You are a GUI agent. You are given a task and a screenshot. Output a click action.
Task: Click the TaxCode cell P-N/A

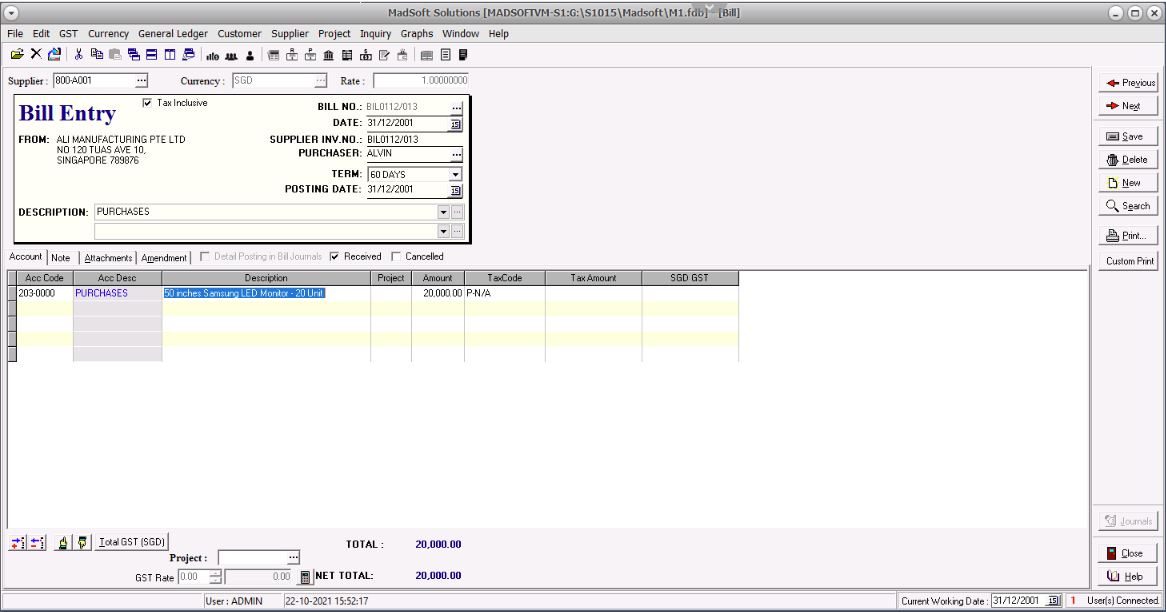coord(505,293)
